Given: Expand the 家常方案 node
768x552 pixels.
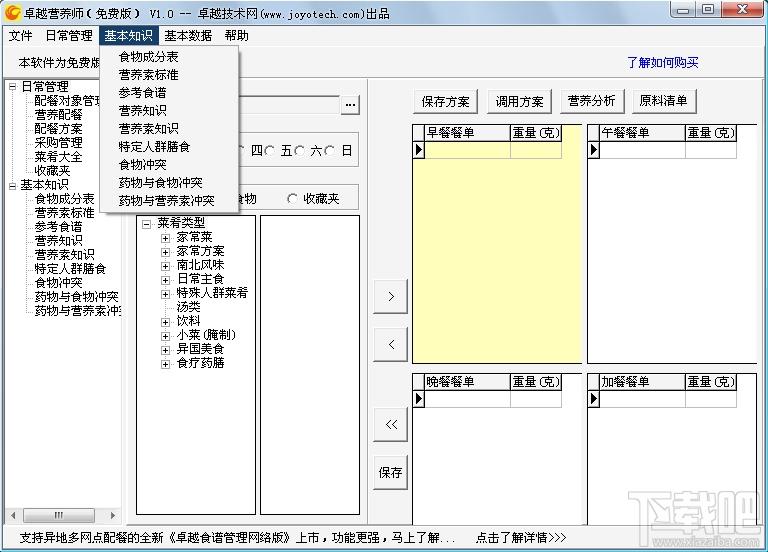Looking at the screenshot, I should point(166,252).
